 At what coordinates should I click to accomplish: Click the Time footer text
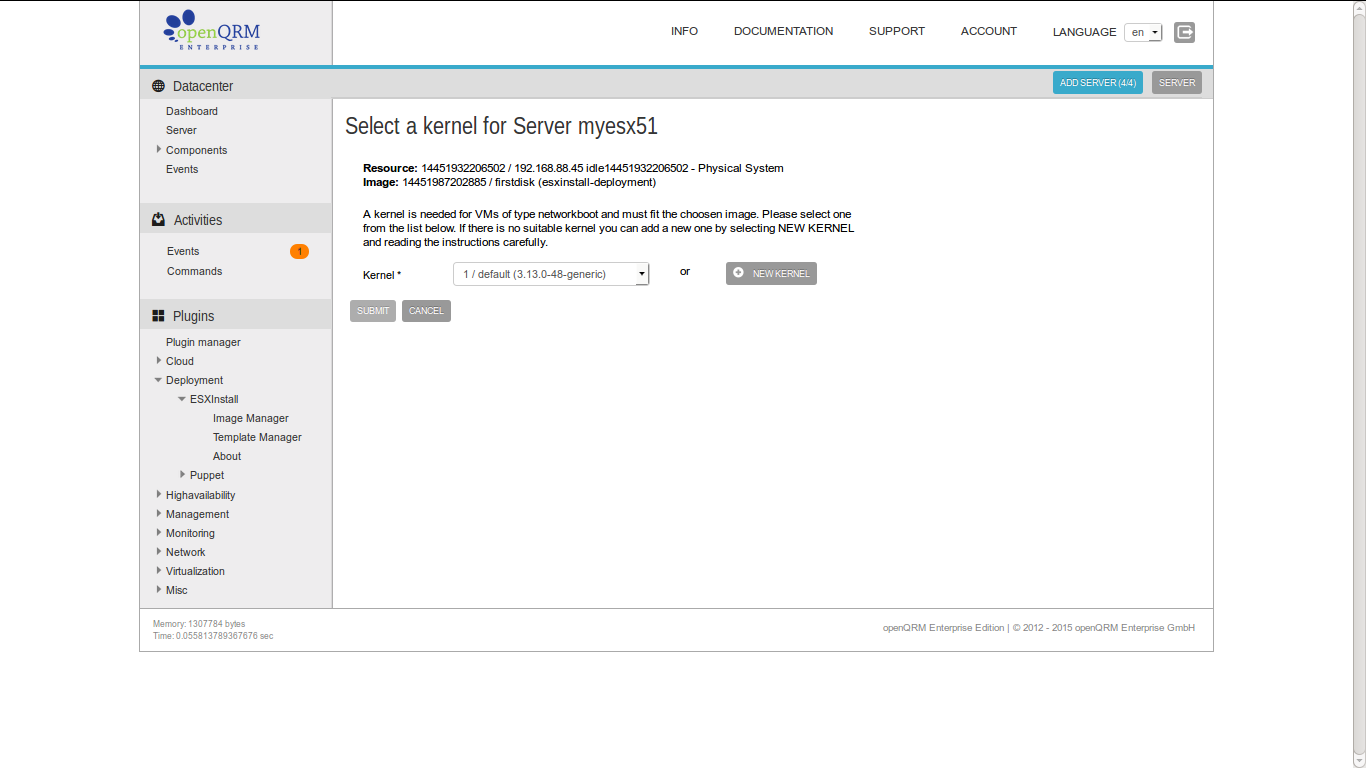coord(213,636)
